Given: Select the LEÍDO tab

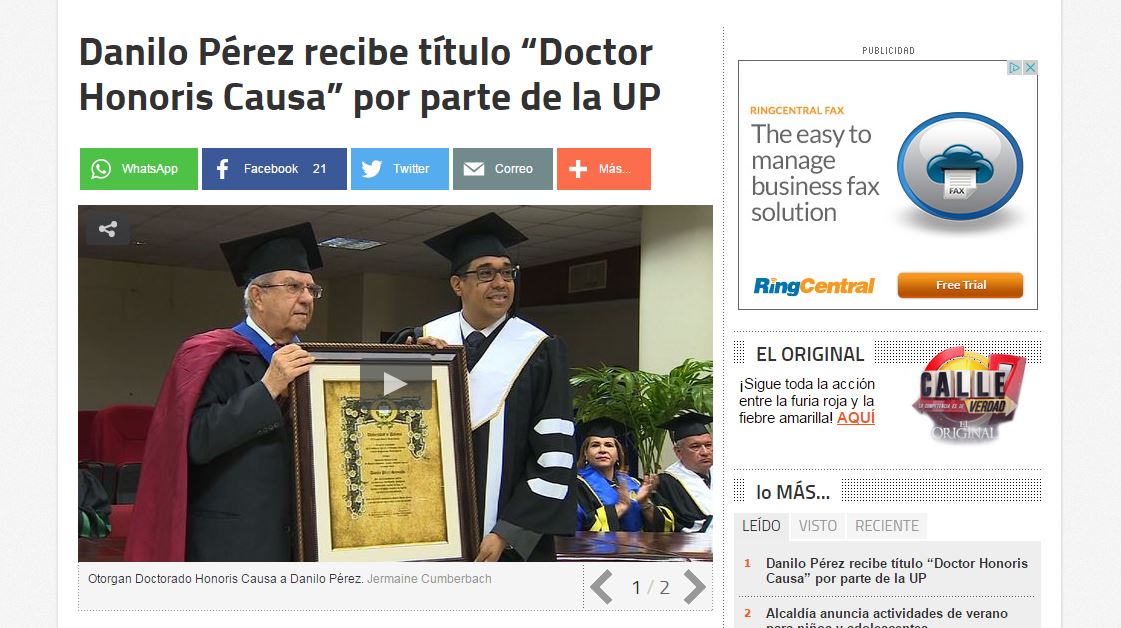Looking at the screenshot, I should pos(761,526).
